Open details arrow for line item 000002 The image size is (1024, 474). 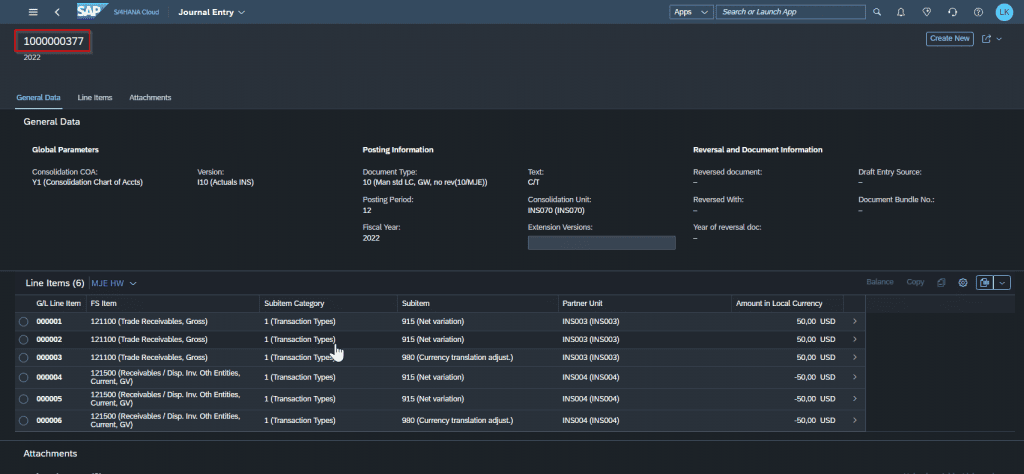855,340
